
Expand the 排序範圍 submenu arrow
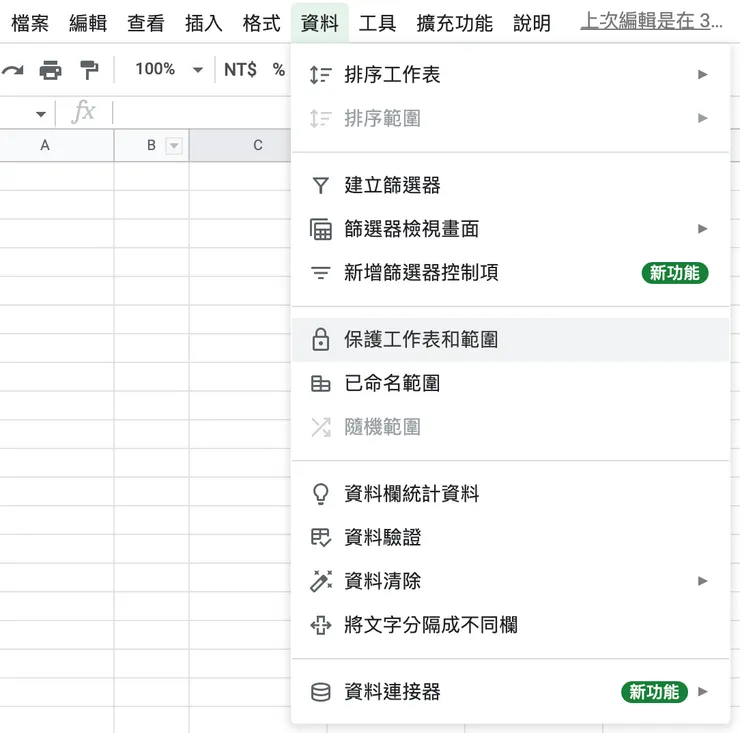pos(703,118)
